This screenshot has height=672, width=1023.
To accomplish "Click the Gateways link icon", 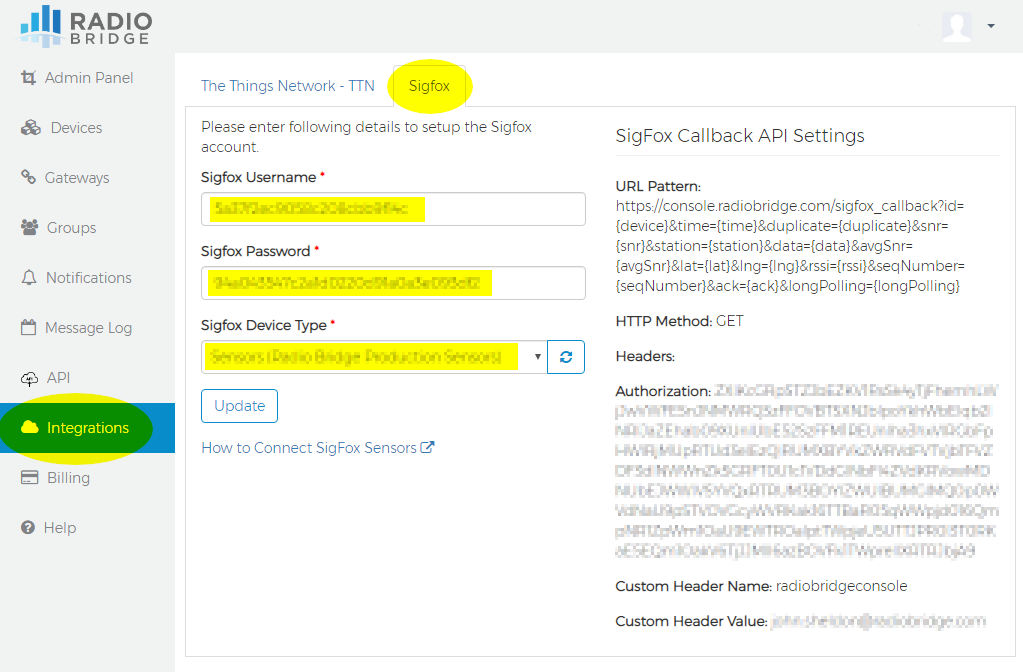I will click(28, 177).
